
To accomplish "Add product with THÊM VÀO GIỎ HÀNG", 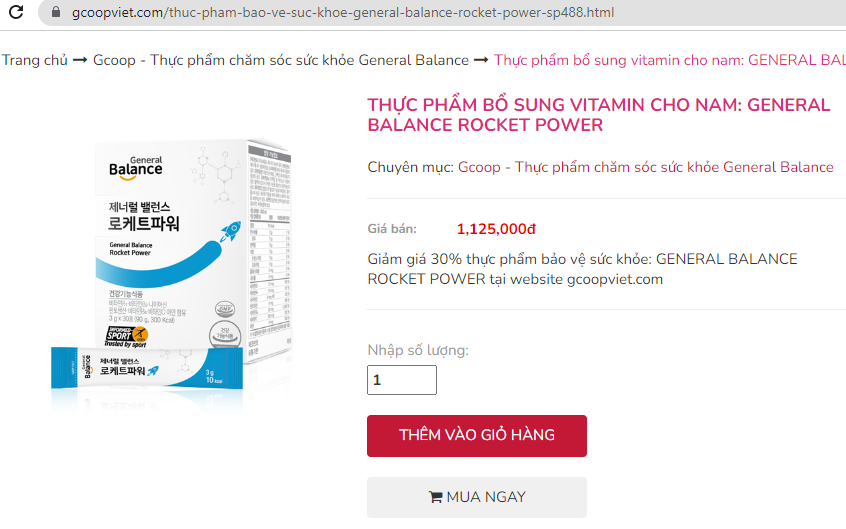I will [x=477, y=436].
